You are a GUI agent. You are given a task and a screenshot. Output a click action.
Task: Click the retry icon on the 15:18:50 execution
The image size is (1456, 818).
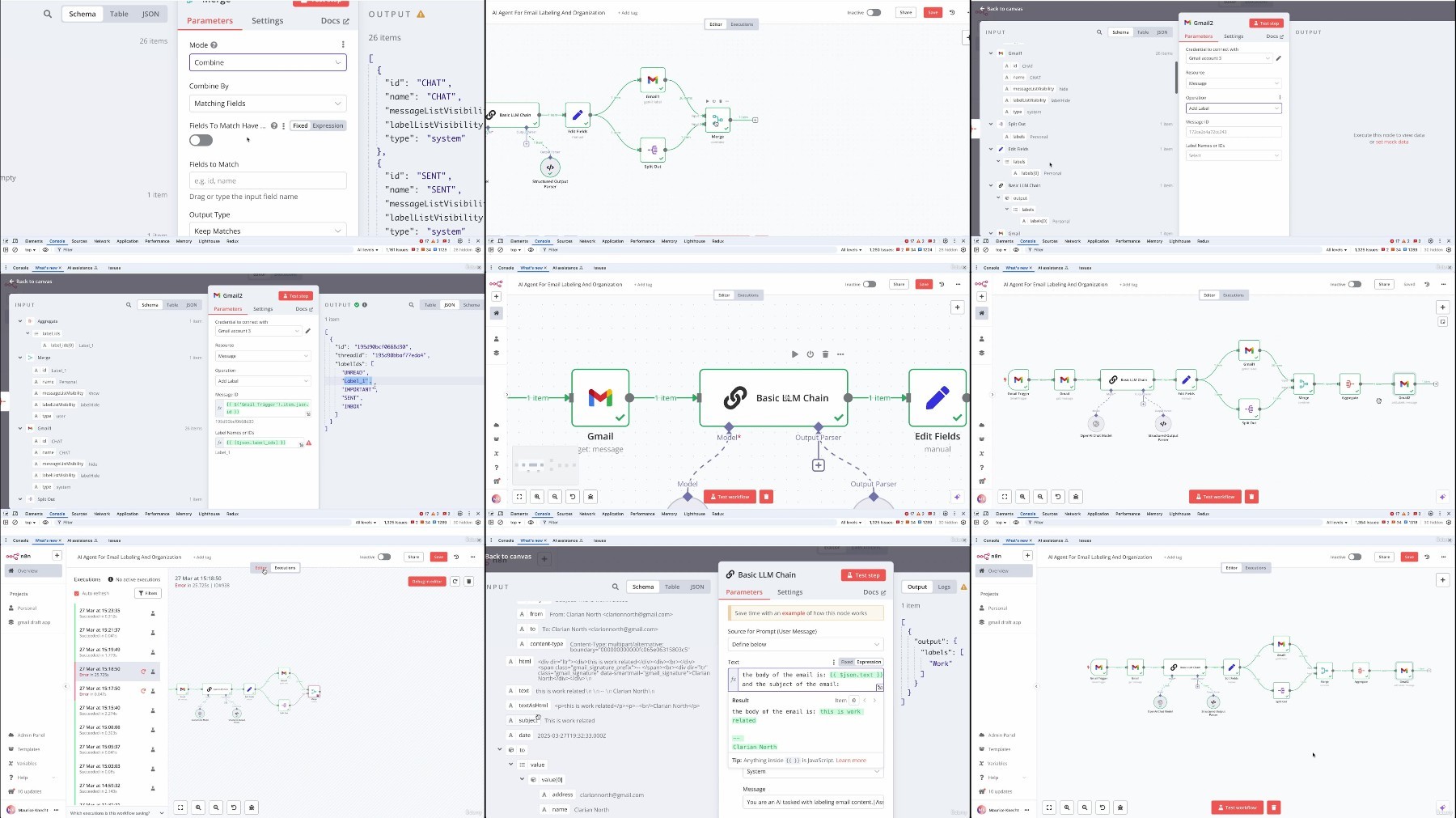pyautogui.click(x=143, y=671)
